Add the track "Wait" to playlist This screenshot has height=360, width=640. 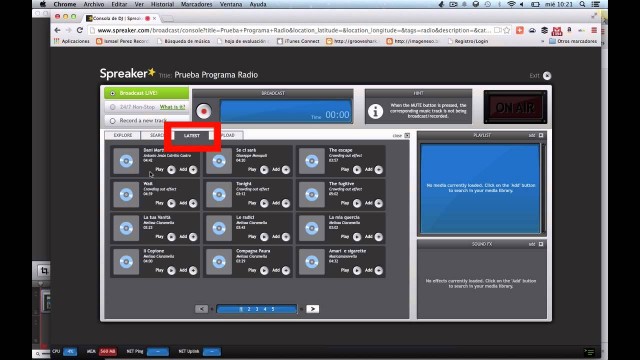pyautogui.click(x=193, y=203)
